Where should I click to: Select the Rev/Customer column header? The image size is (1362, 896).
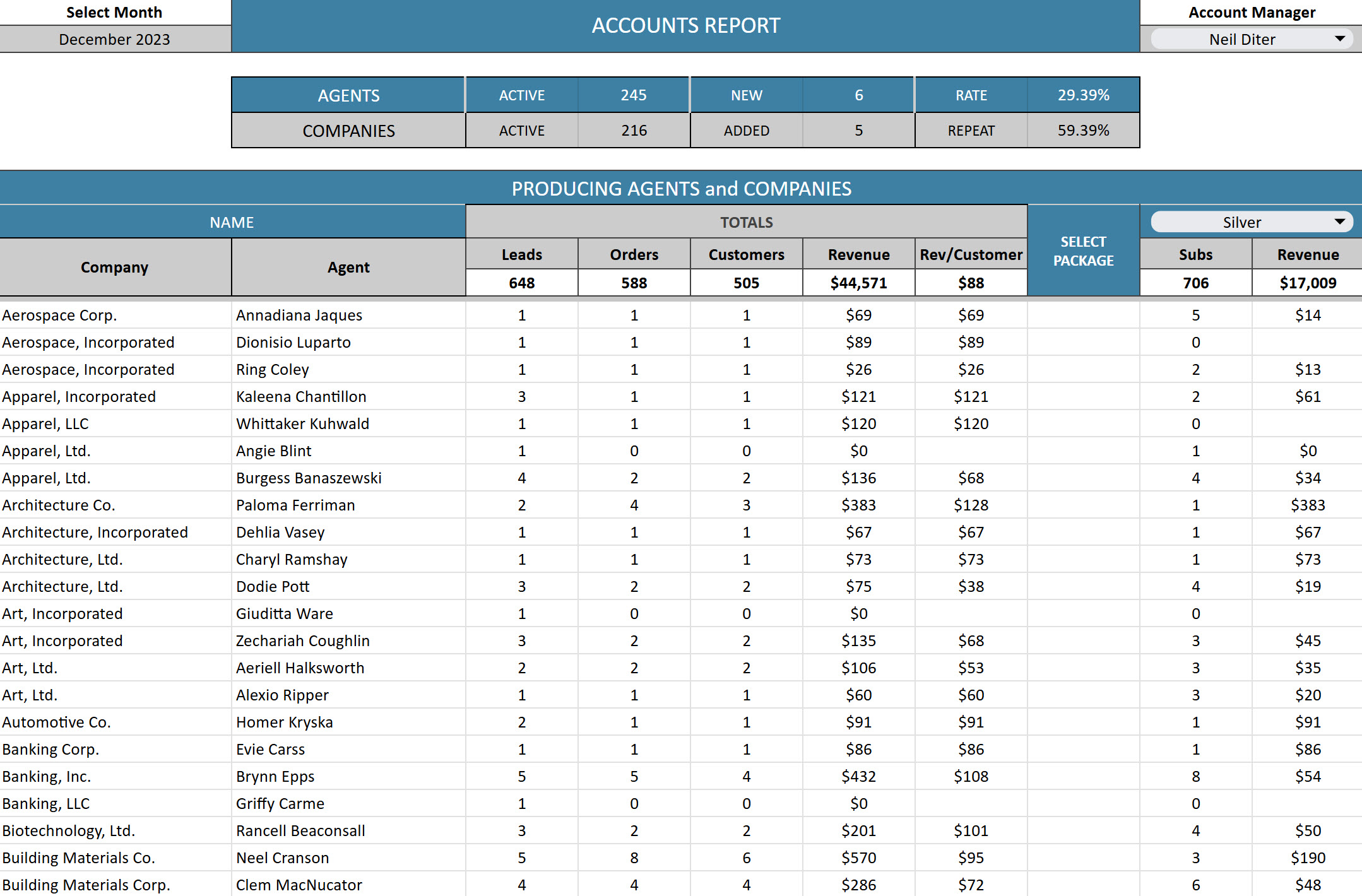[971, 254]
